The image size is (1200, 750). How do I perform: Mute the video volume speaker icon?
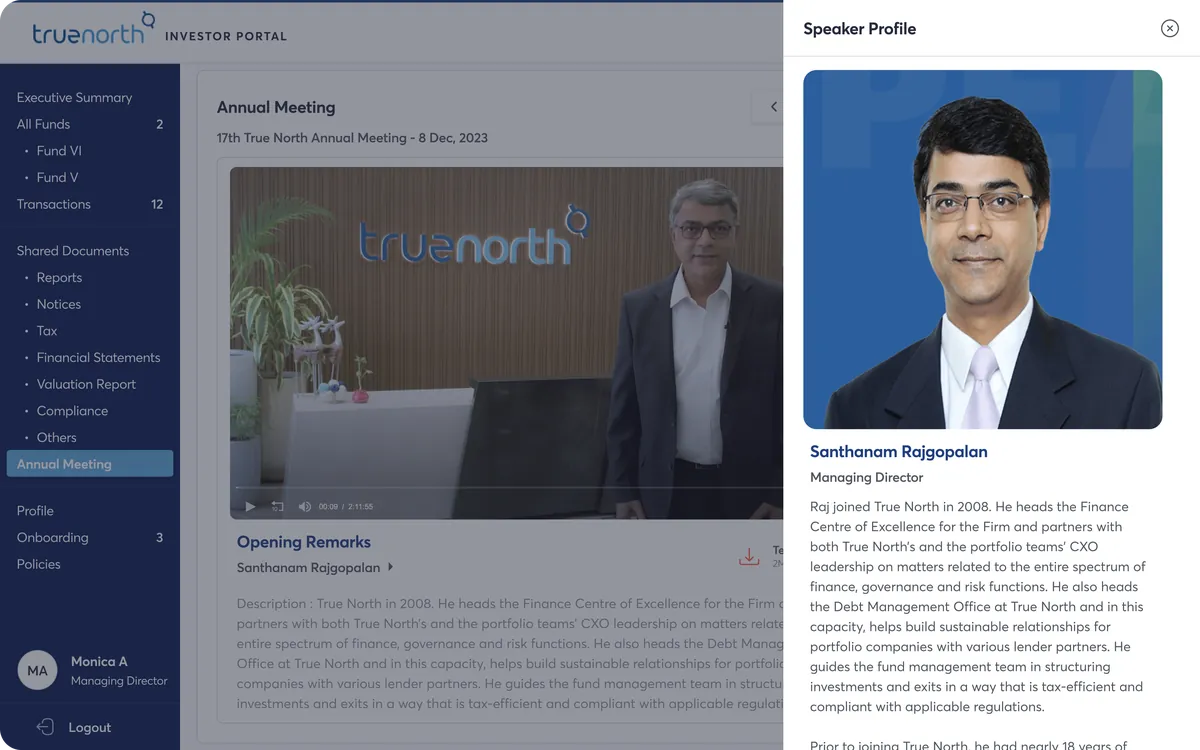click(x=305, y=506)
